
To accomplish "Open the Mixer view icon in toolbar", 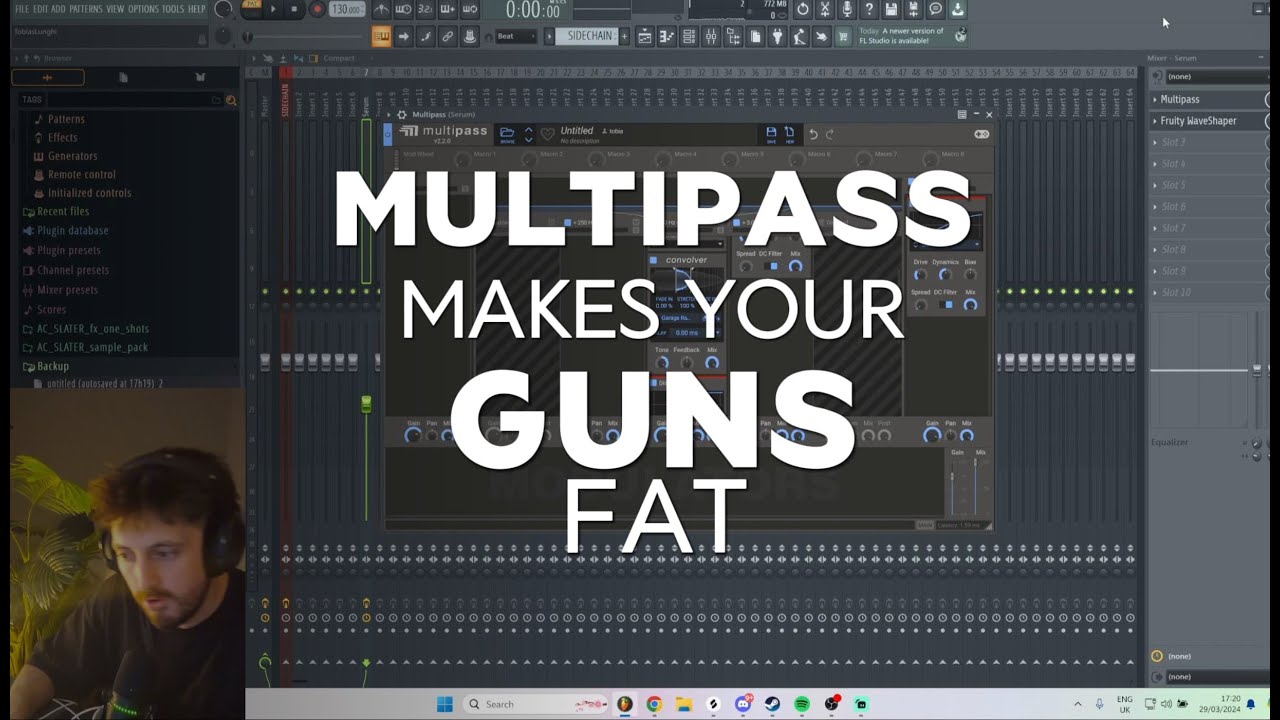I will pos(711,36).
